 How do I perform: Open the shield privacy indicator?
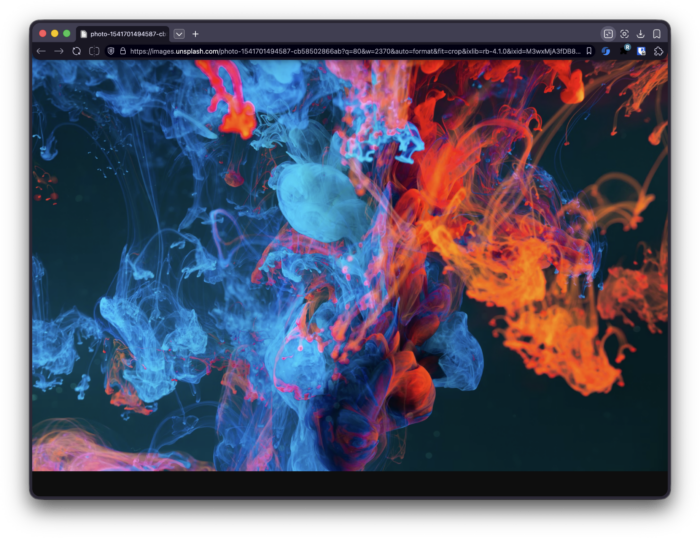(111, 51)
